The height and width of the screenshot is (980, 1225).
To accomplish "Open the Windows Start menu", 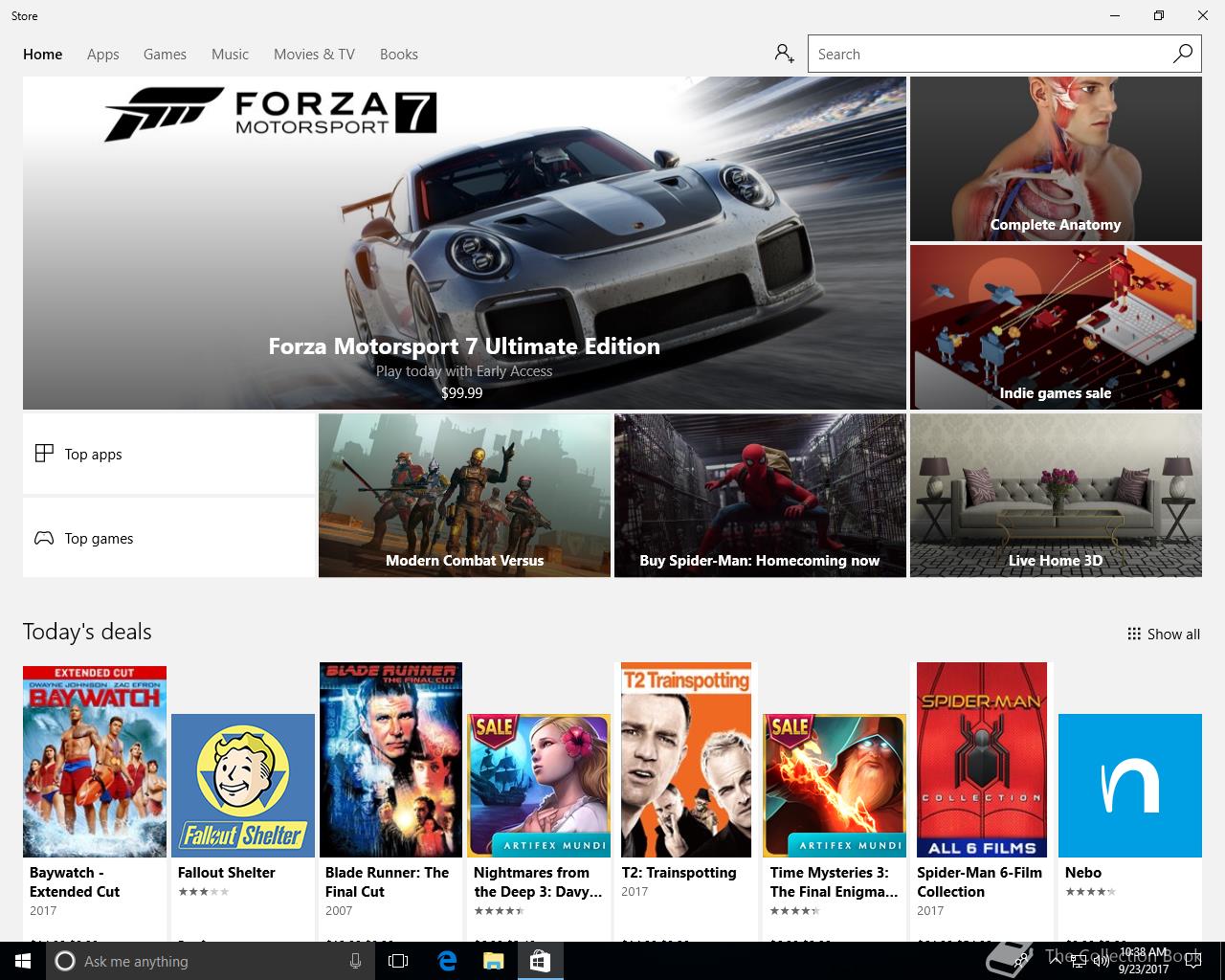I will (x=23, y=961).
